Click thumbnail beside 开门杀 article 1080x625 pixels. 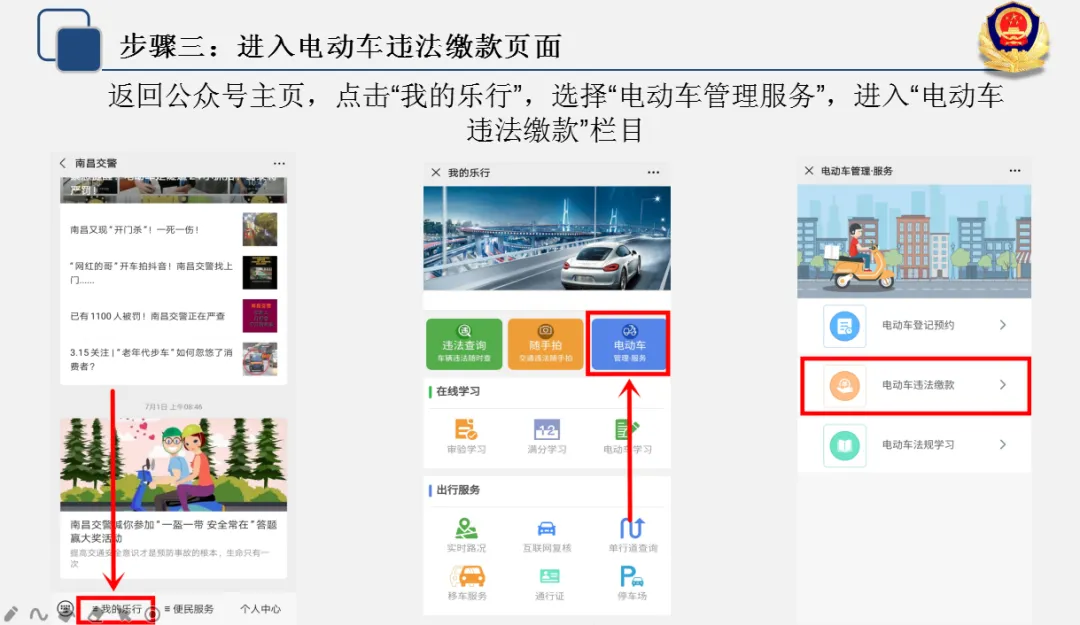260,229
